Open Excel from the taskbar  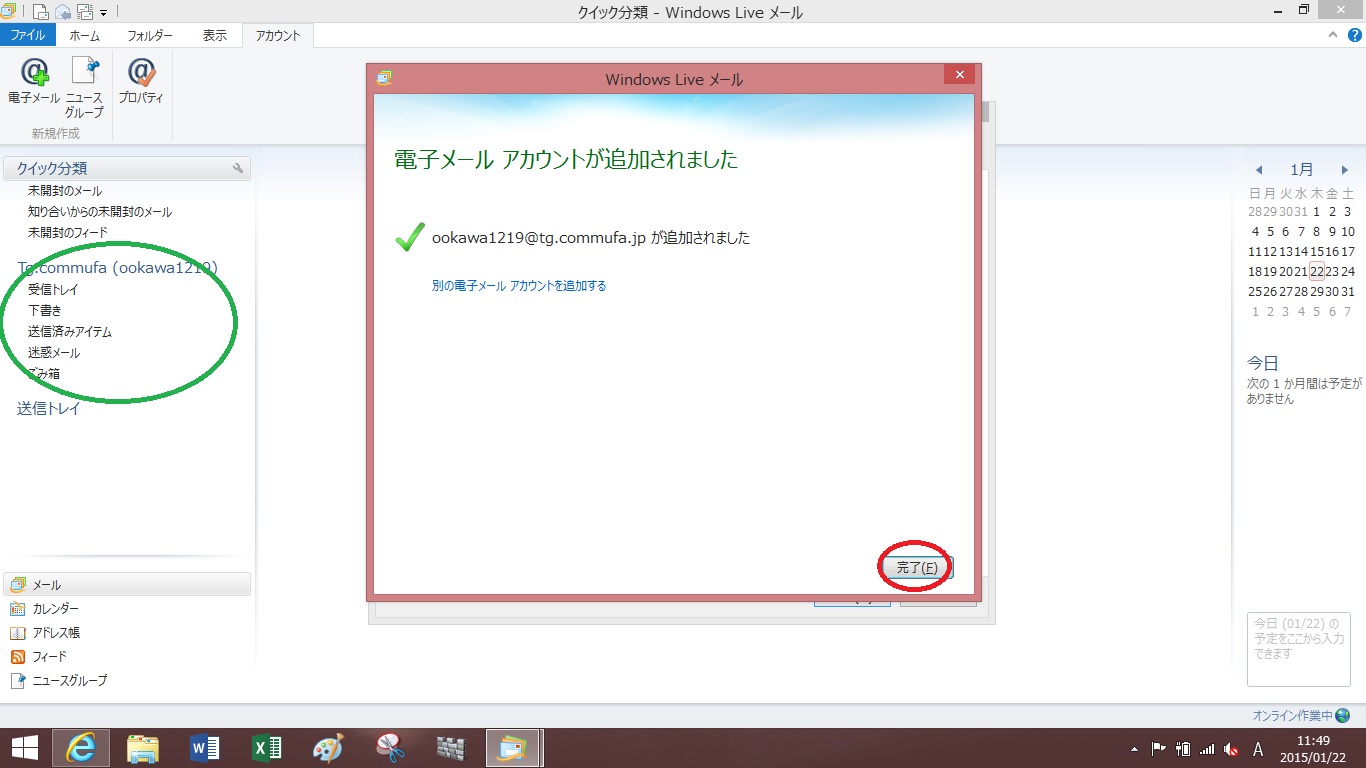[x=266, y=747]
